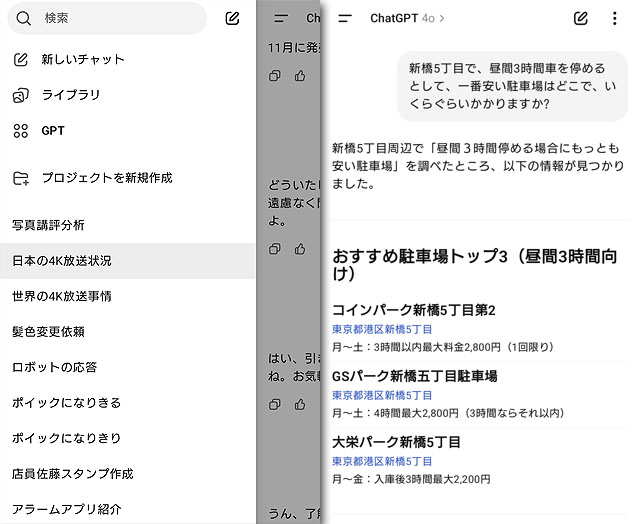
Task: Click the コインパーク新橋5丁目第2 heading
Action: (x=413, y=310)
